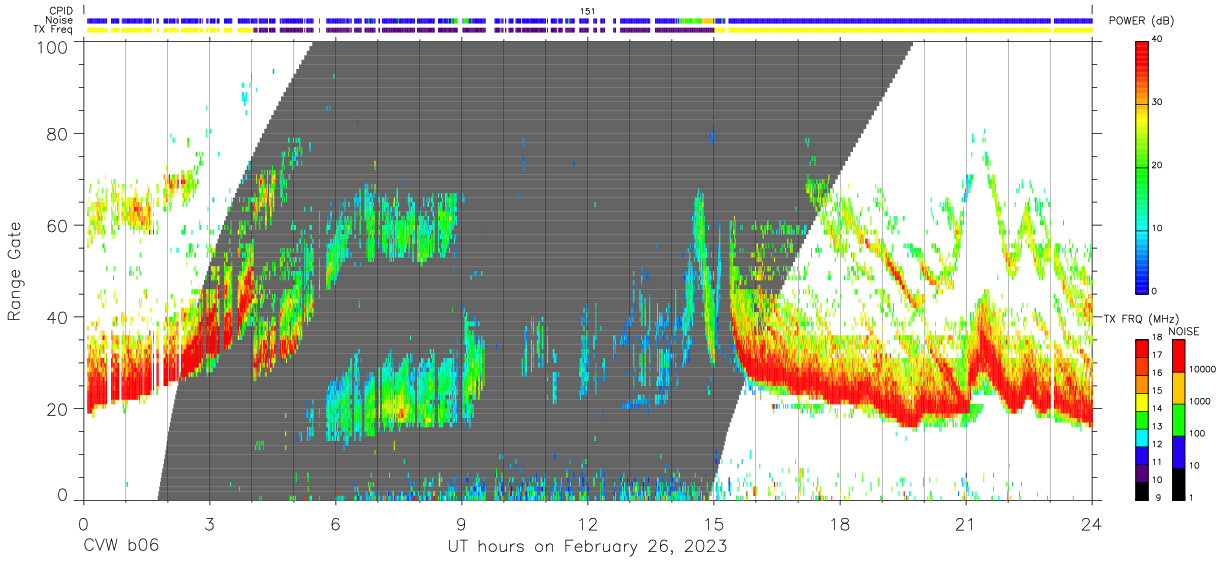Click x-axis tick label 18
Screen dimensions: 1228x567
point(839,524)
